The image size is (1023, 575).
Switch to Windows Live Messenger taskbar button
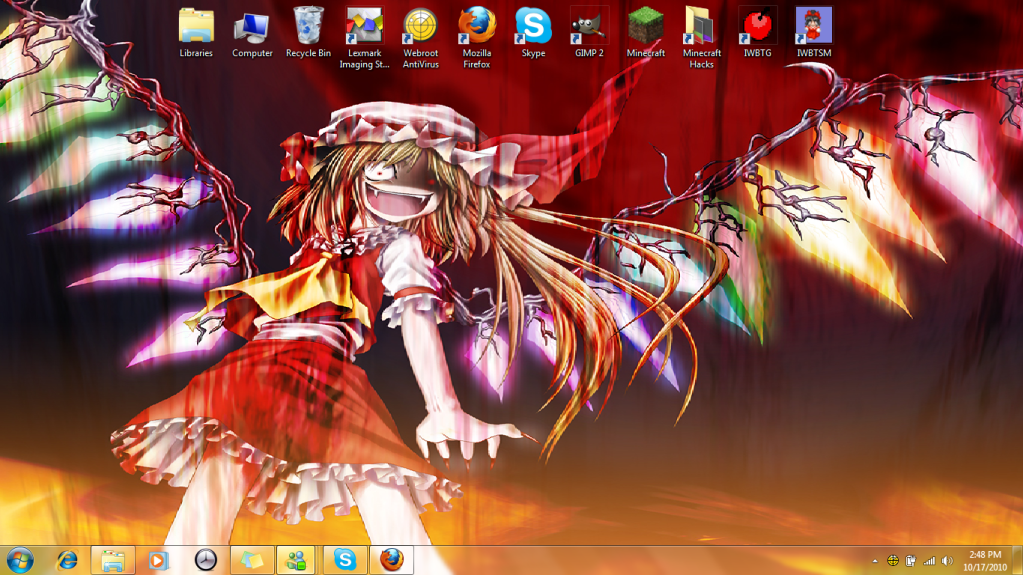point(298,560)
